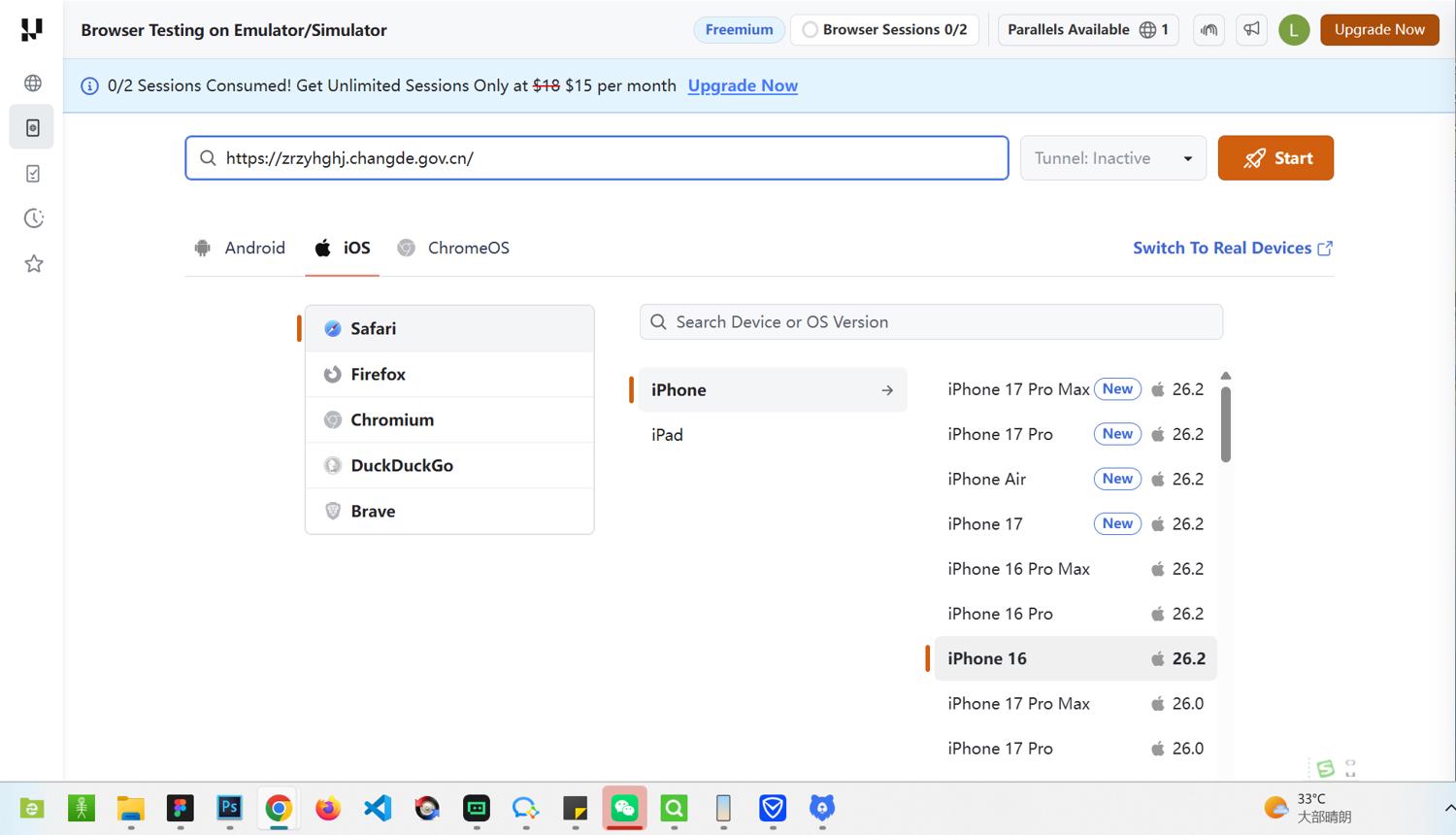Click the info icon in sessions banner
Image resolution: width=1456 pixels, height=835 pixels.
pyautogui.click(x=89, y=85)
